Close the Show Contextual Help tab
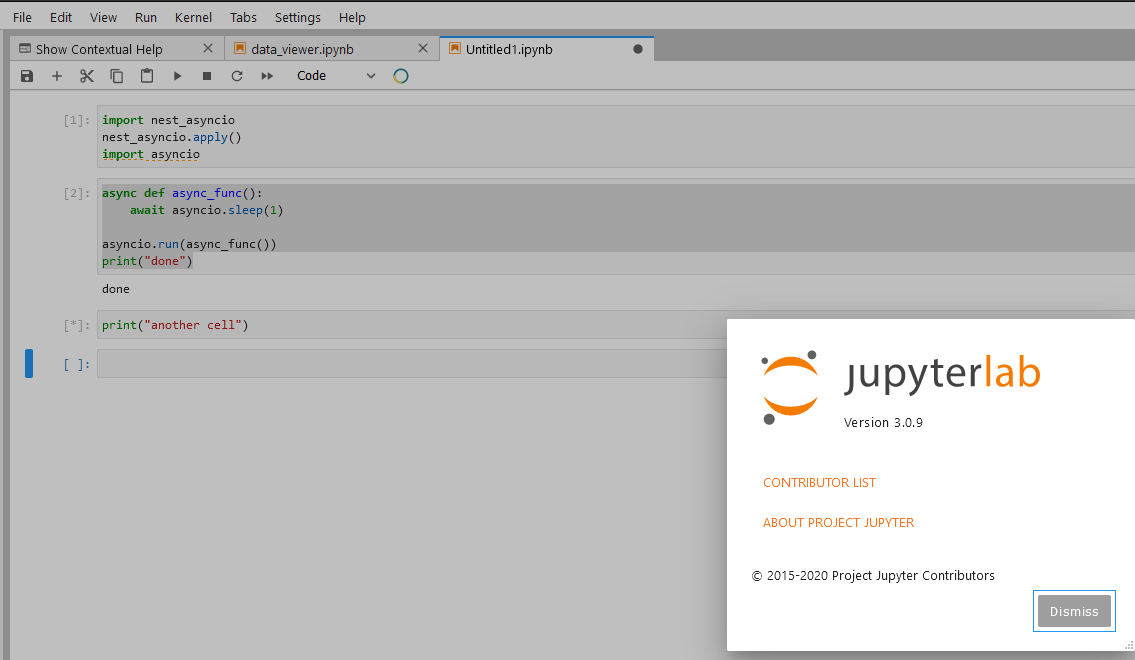 click(208, 48)
